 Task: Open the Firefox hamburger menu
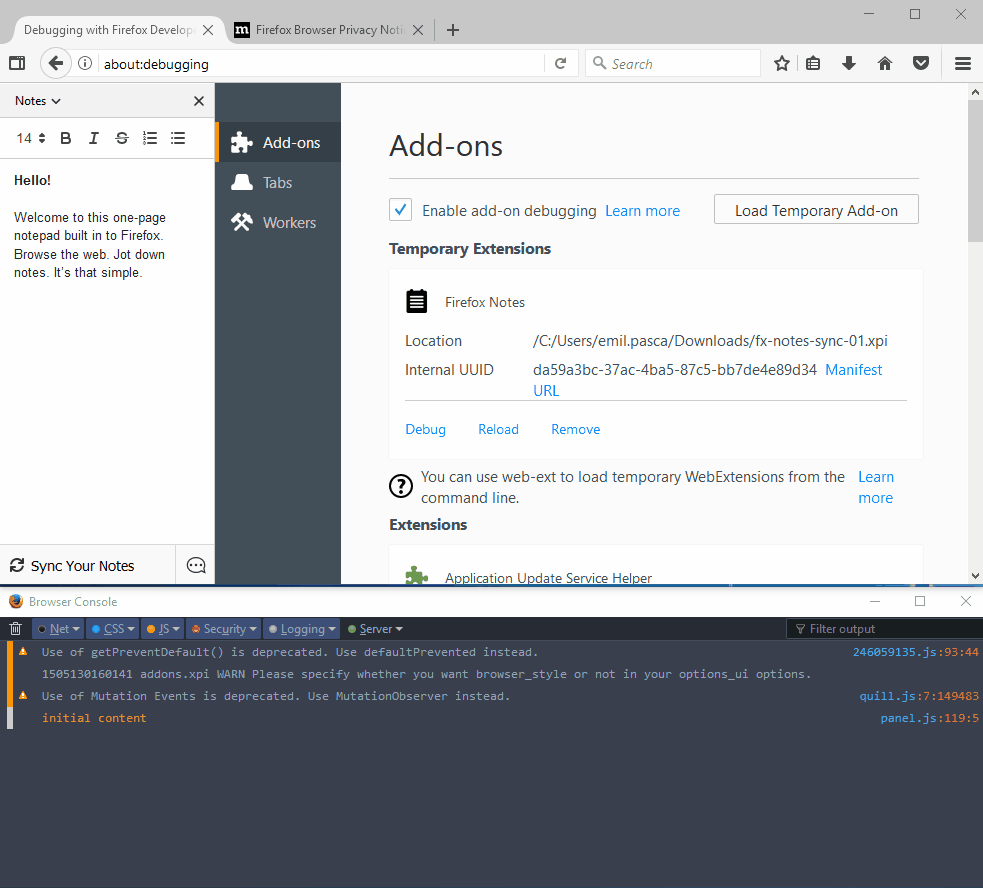coord(962,63)
